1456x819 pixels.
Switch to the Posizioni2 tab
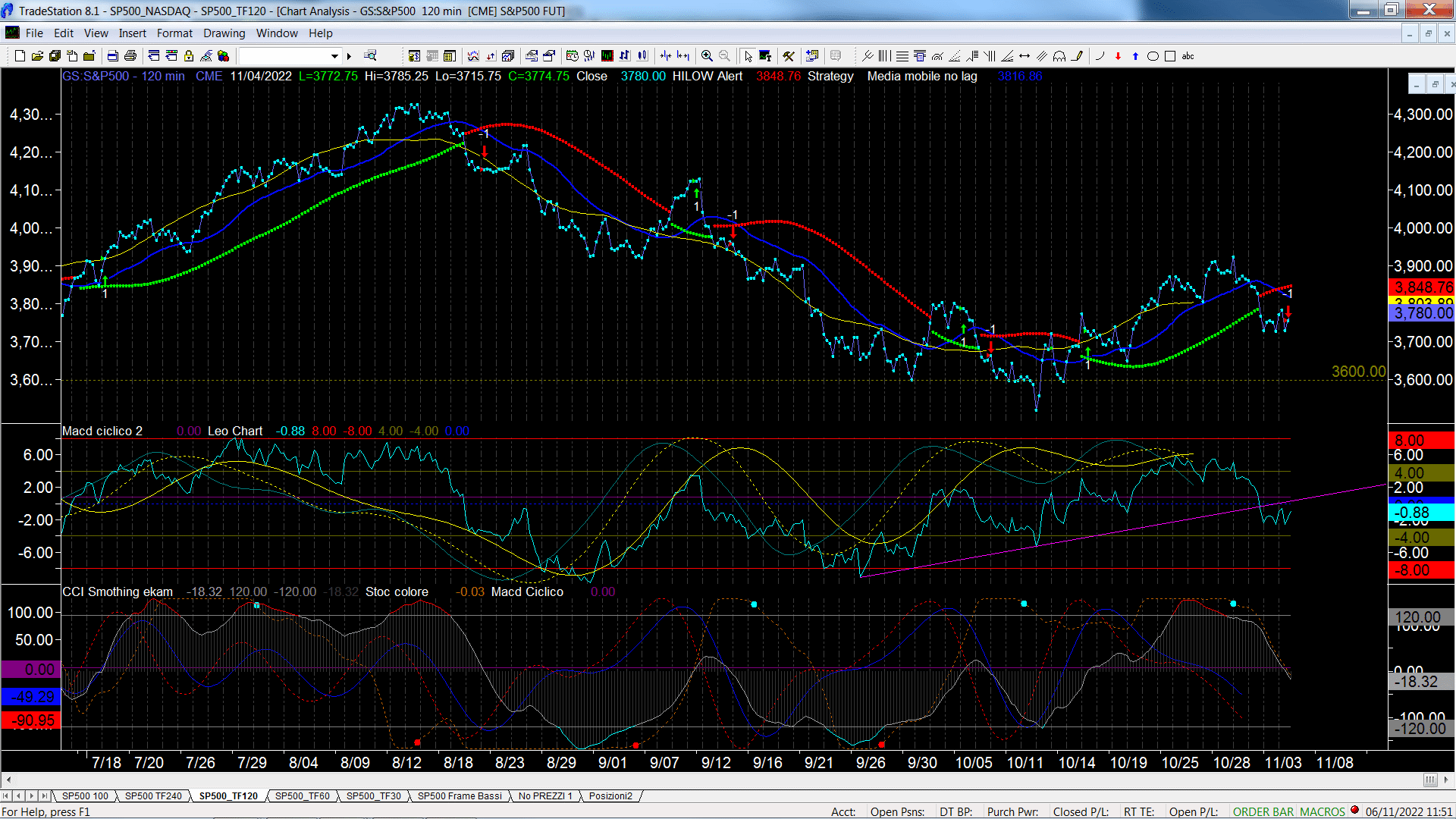point(610,796)
